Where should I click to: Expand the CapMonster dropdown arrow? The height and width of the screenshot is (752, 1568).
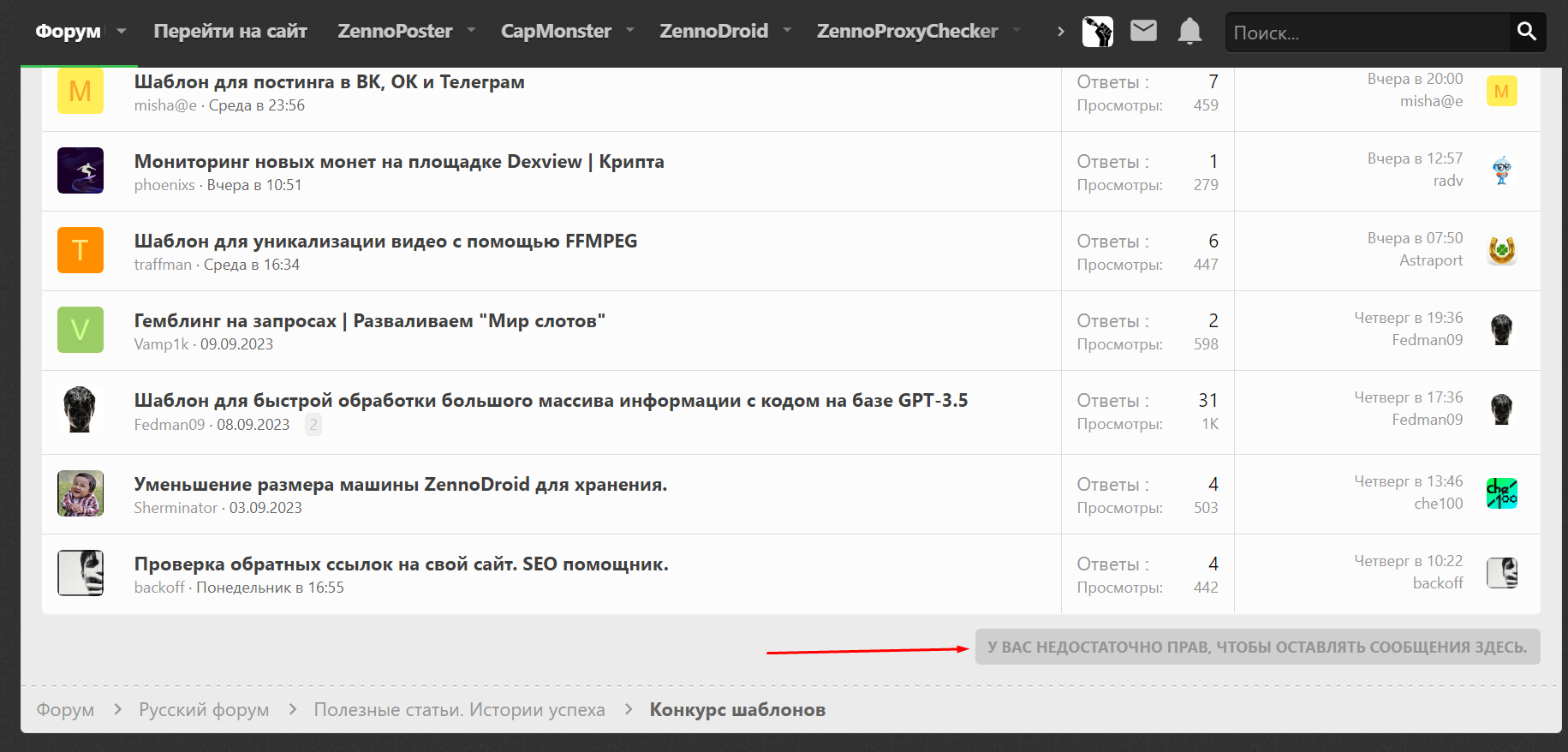coord(630,31)
